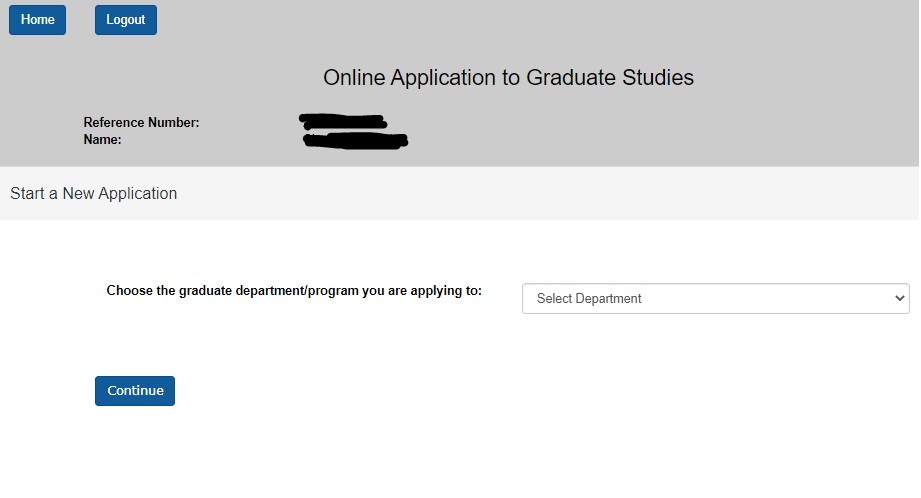This screenshot has width=921, height=498.
Task: Click the "applying to:" text beside dropdown
Action: tap(446, 291)
